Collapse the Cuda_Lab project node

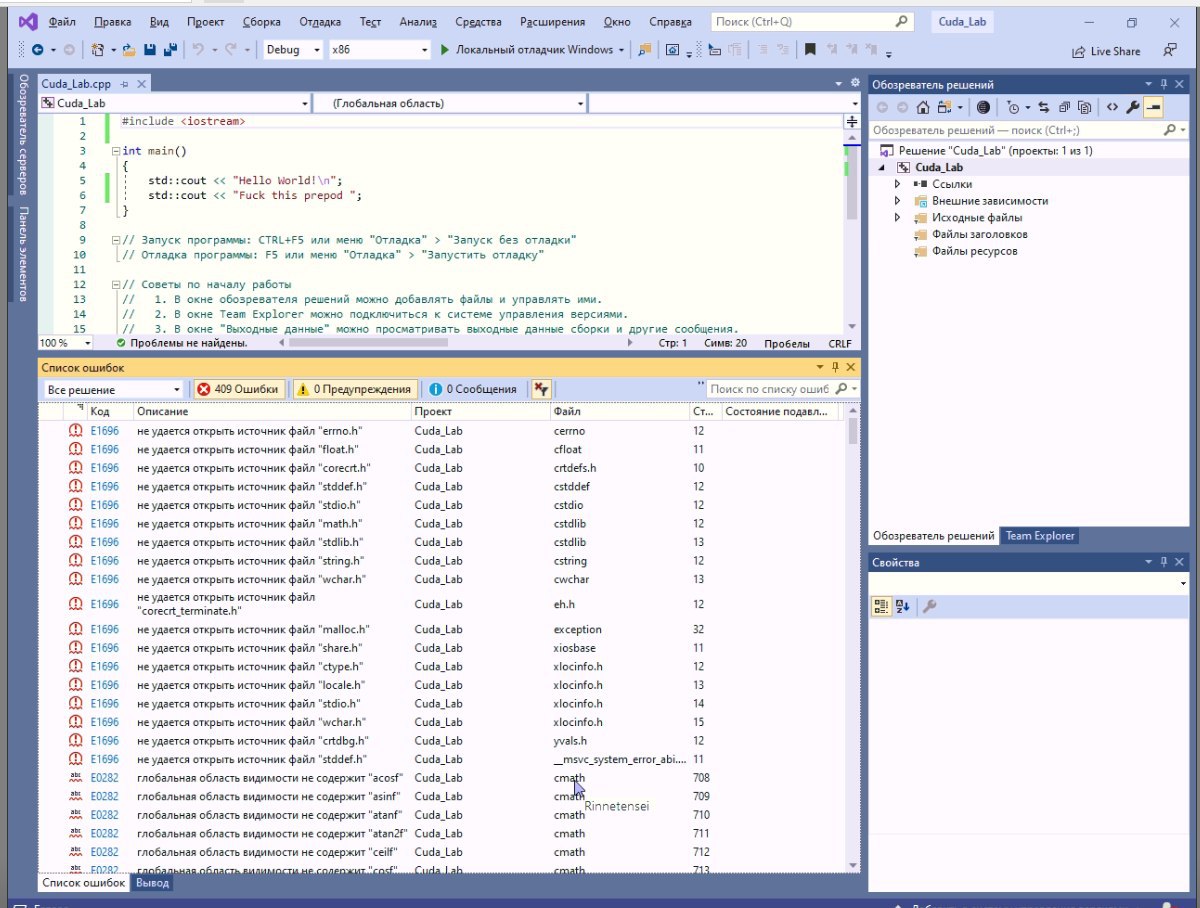tap(883, 168)
